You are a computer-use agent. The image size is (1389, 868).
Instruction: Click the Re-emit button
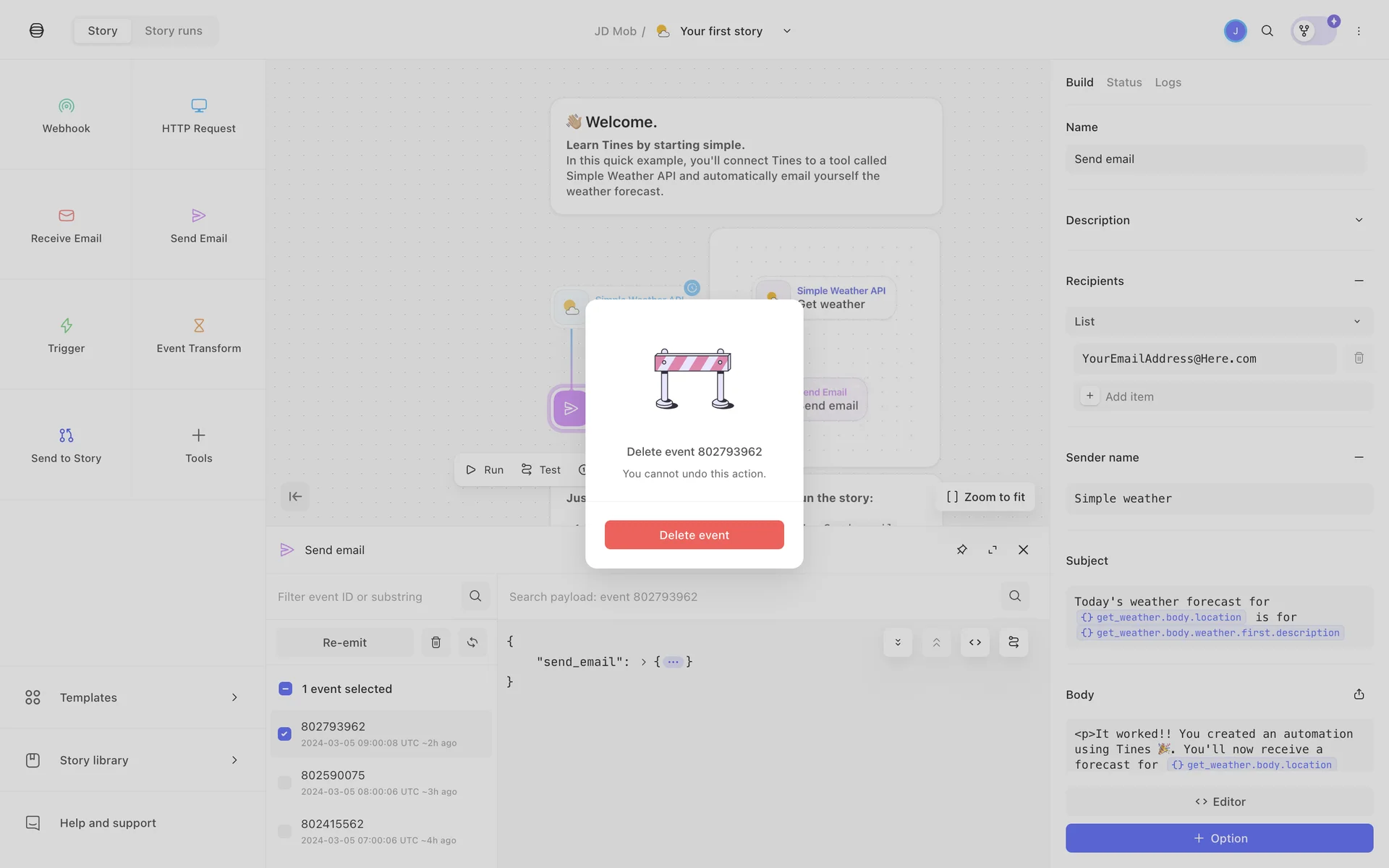pyautogui.click(x=344, y=642)
